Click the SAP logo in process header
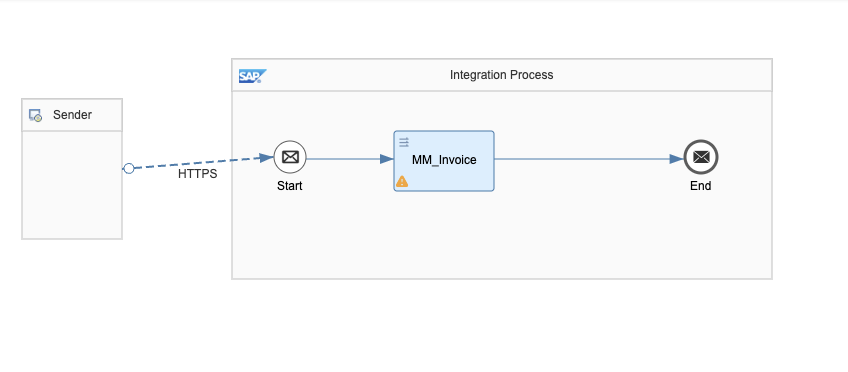The image size is (848, 372). tap(253, 76)
